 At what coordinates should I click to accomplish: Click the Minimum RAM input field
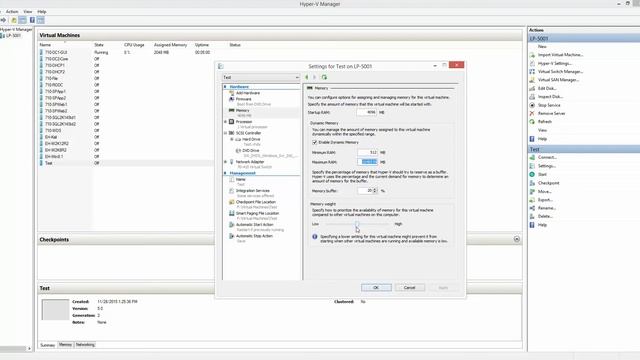click(367, 152)
